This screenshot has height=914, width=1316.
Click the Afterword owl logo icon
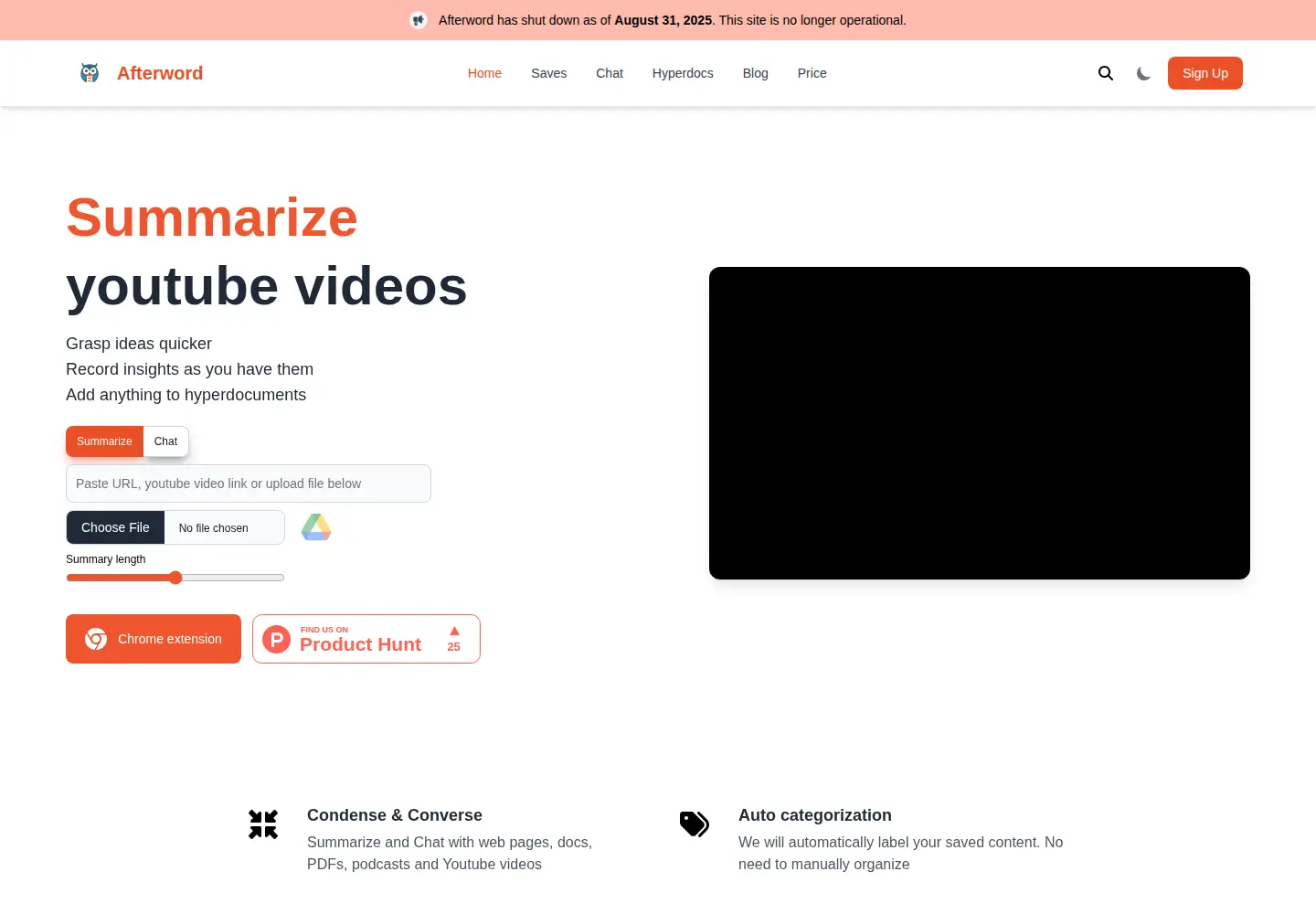point(90,73)
